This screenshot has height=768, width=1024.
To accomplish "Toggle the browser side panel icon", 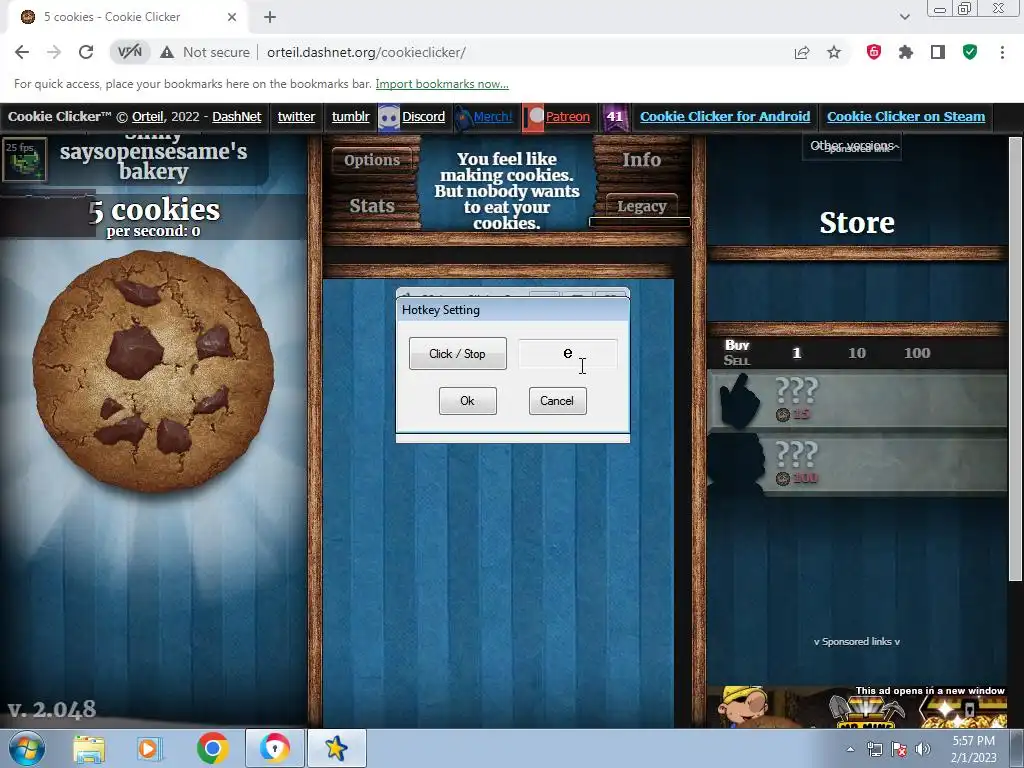I will [x=938, y=52].
